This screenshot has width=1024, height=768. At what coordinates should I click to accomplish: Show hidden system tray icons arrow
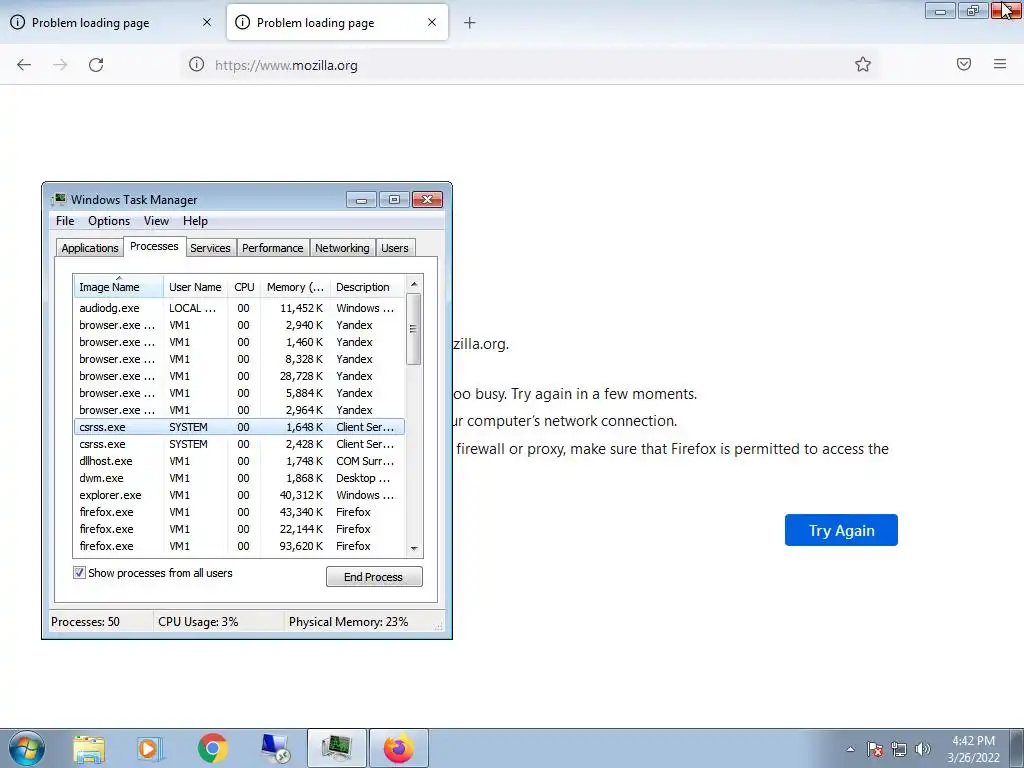850,749
